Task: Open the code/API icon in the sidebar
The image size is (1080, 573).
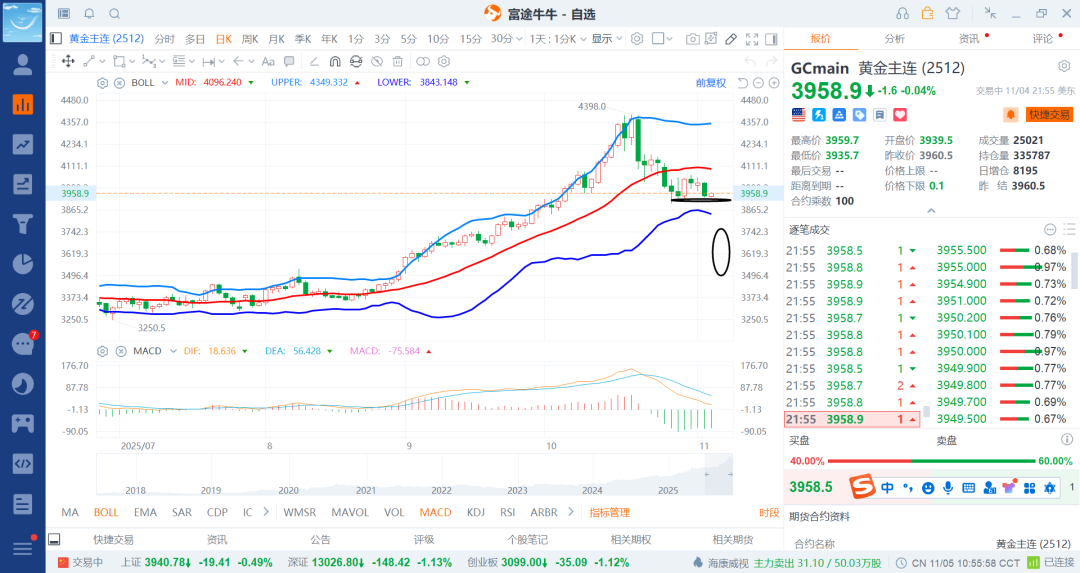Action: coord(23,463)
